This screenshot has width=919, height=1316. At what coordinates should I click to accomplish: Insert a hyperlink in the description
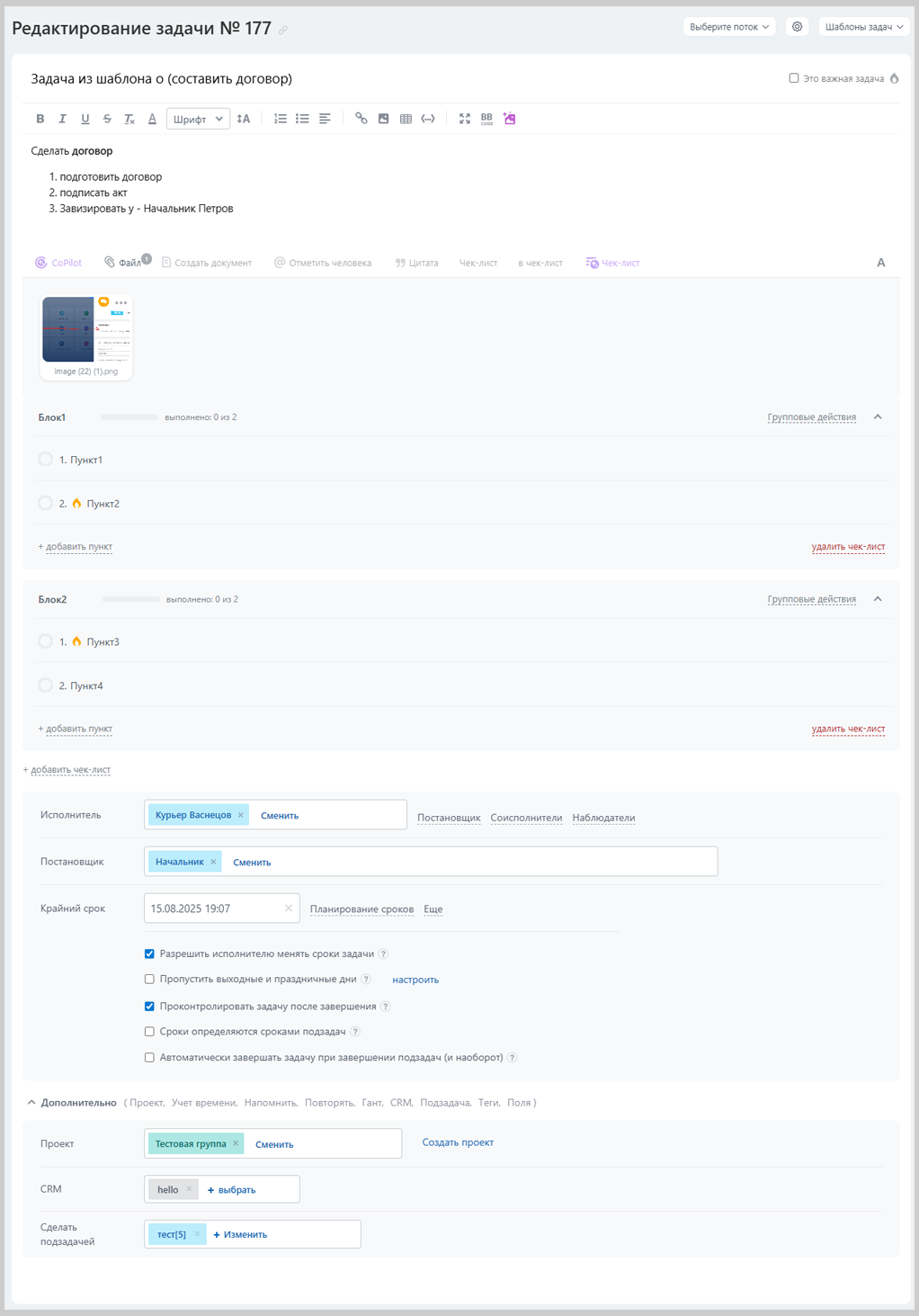(361, 119)
